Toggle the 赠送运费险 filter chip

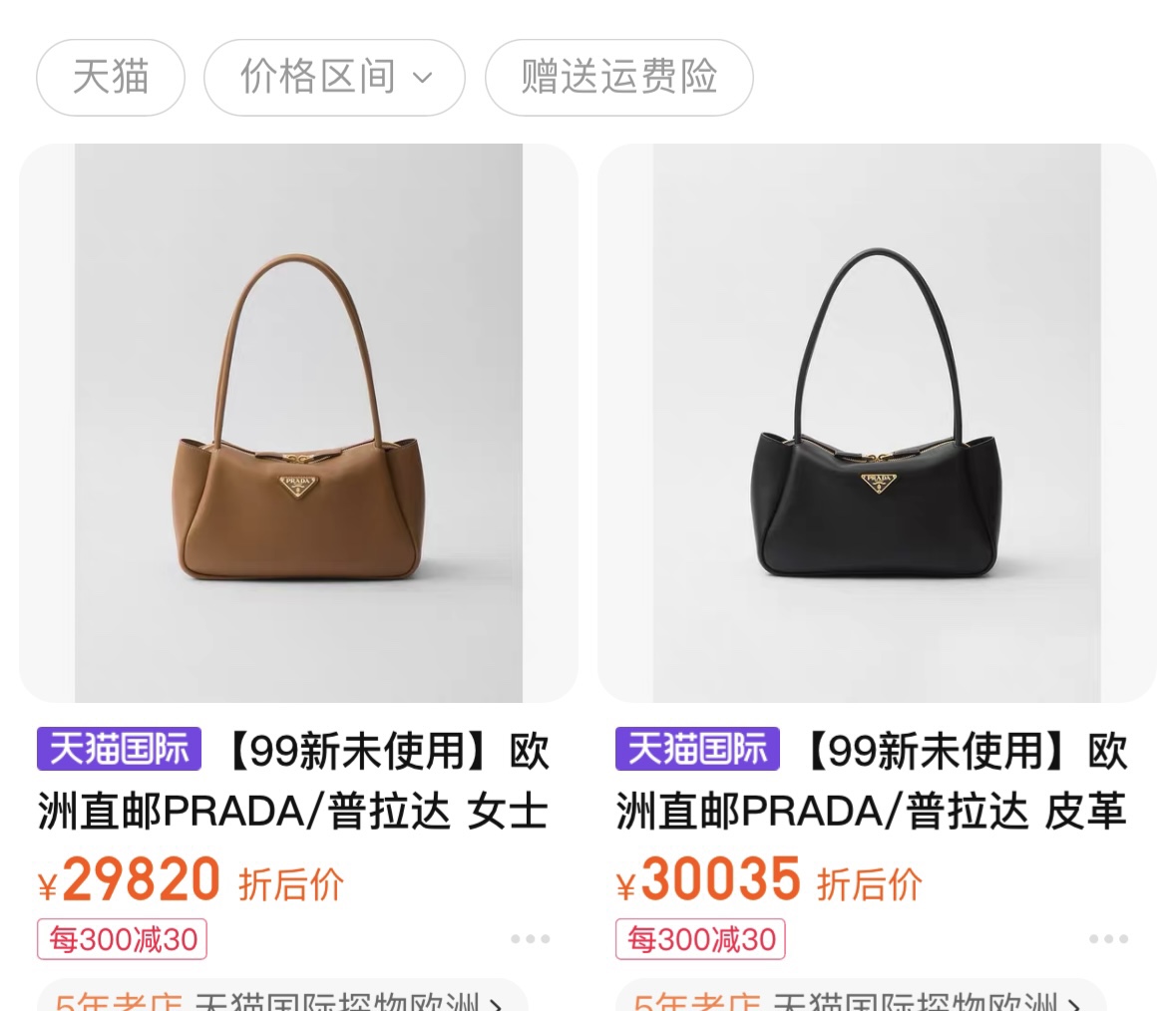618,77
